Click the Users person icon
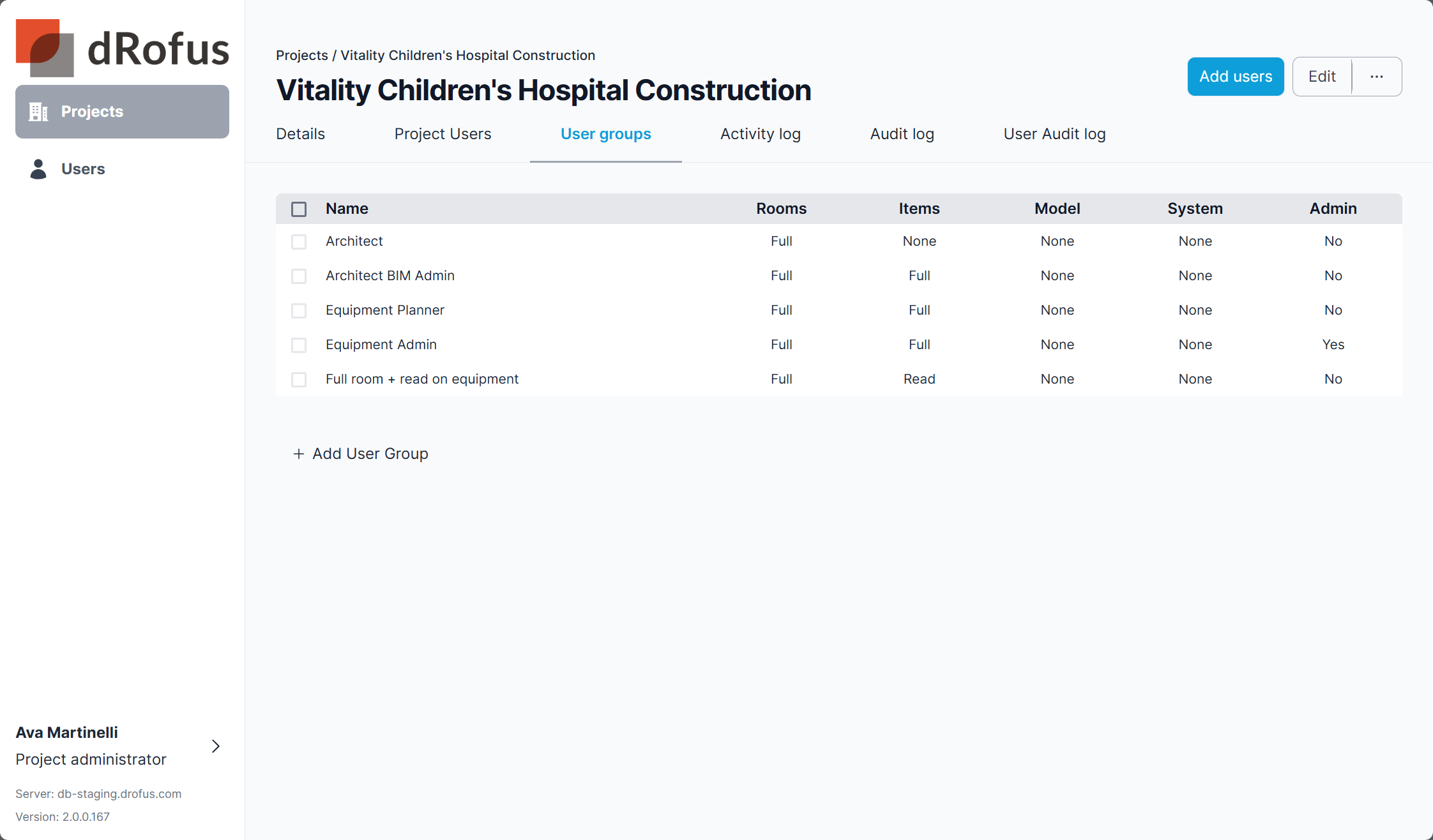1433x840 pixels. (38, 169)
